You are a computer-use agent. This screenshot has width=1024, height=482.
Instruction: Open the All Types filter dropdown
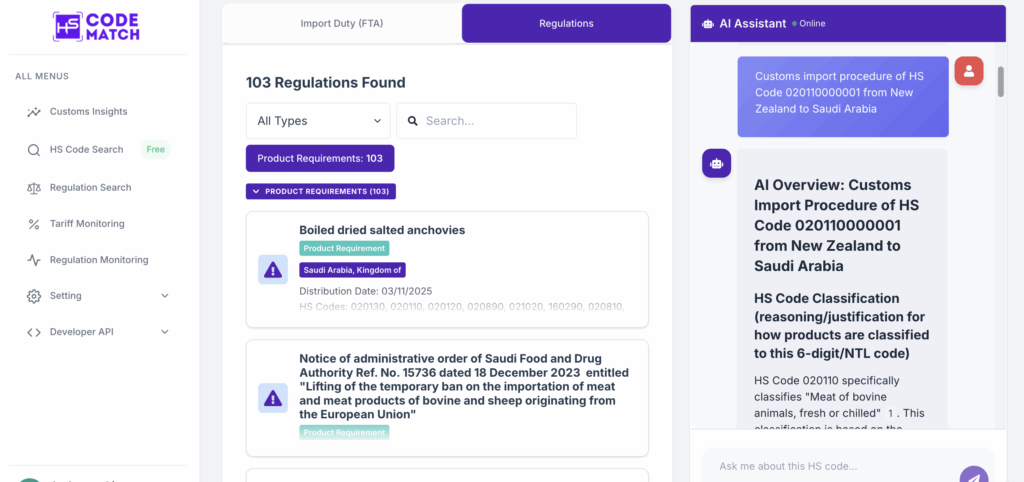[318, 121]
